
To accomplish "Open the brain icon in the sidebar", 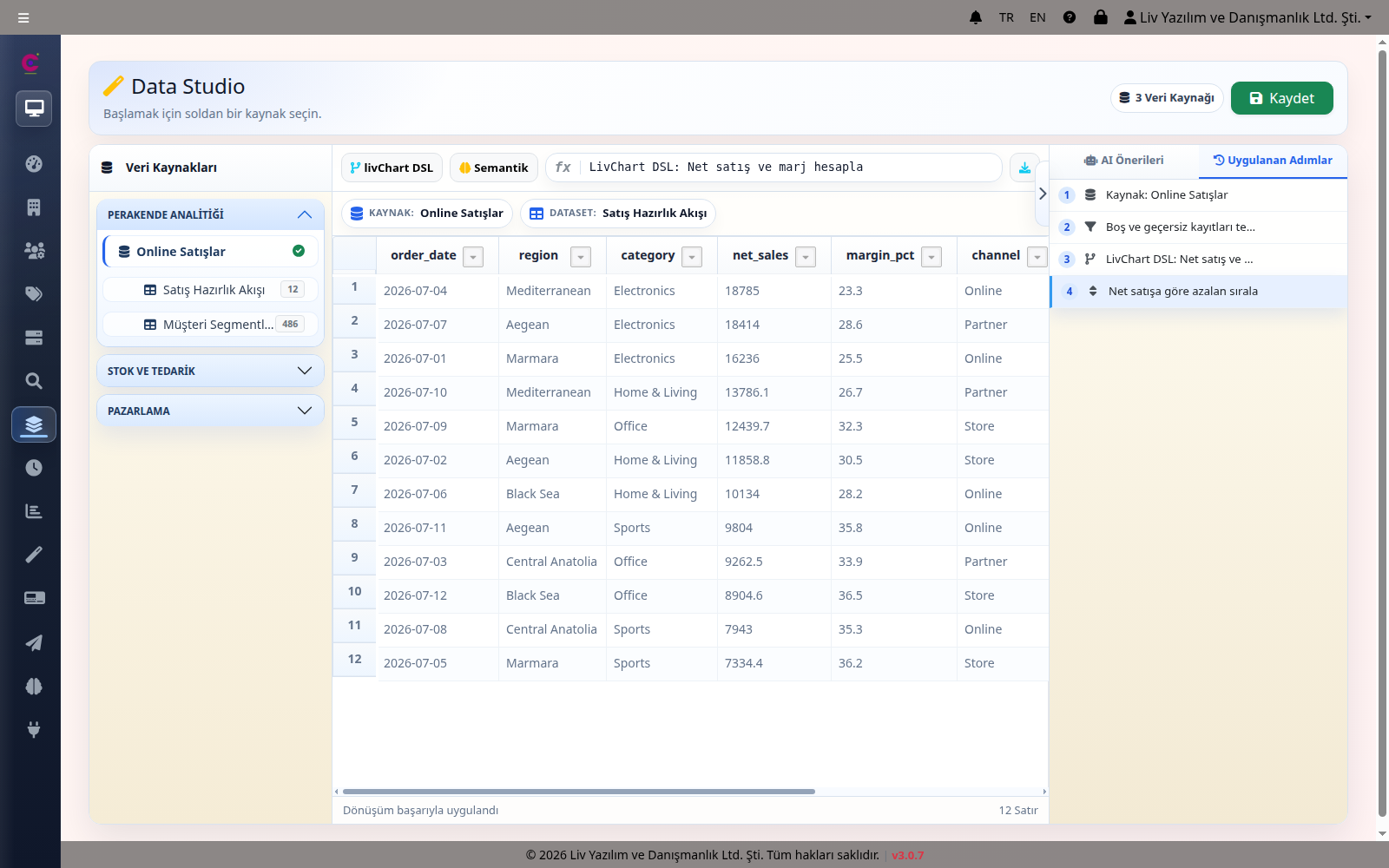I will [34, 686].
